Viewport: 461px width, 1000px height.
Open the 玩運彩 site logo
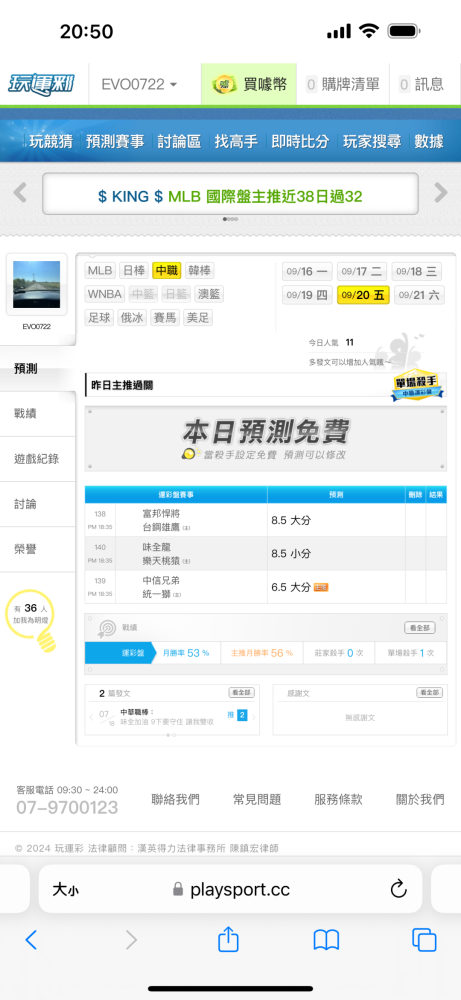[40, 84]
